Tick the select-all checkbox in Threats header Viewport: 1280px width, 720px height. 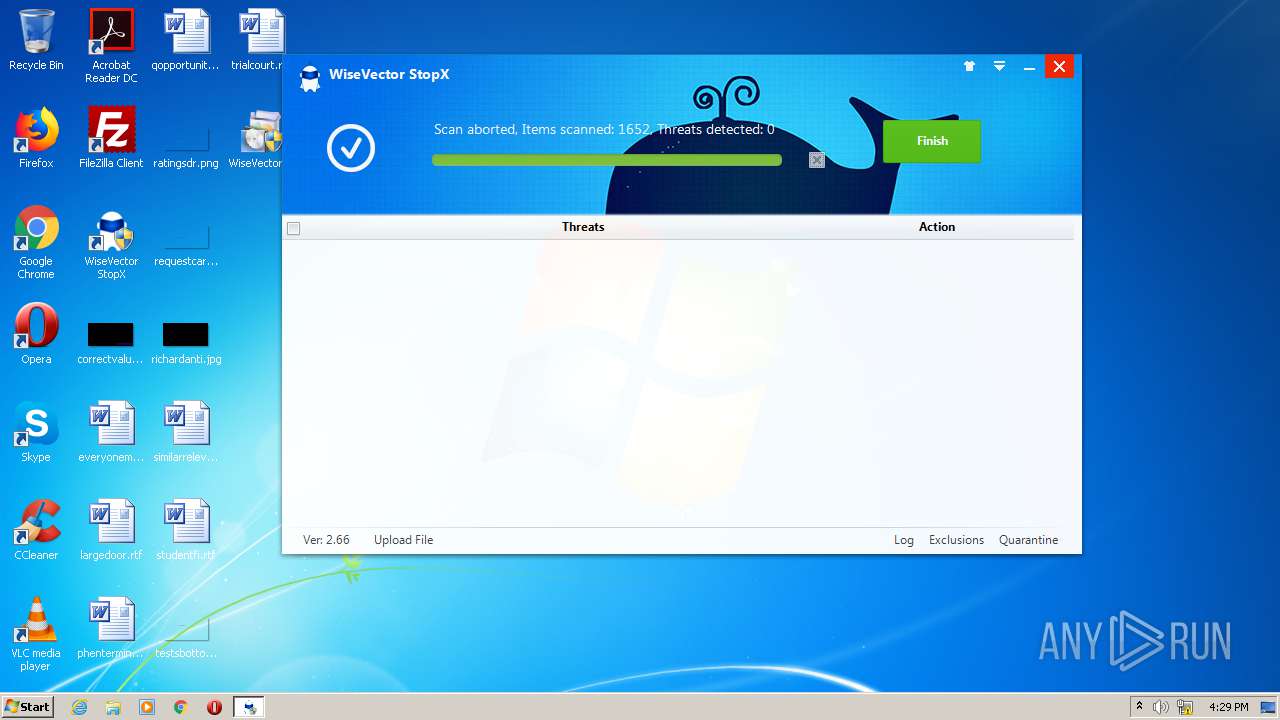[x=293, y=228]
